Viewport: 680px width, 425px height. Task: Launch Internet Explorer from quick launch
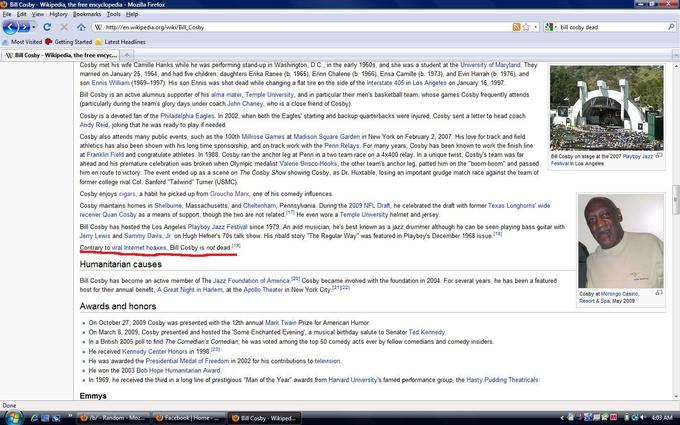point(34,418)
